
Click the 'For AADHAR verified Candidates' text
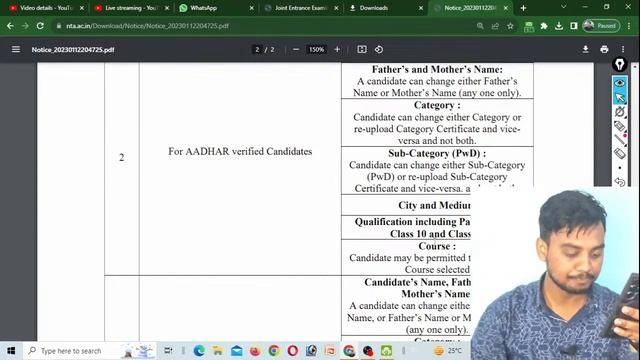[x=240, y=151]
